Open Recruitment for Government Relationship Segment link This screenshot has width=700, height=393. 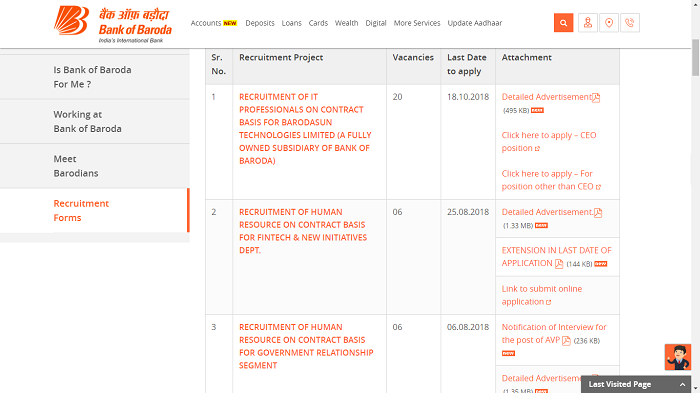click(x=306, y=346)
